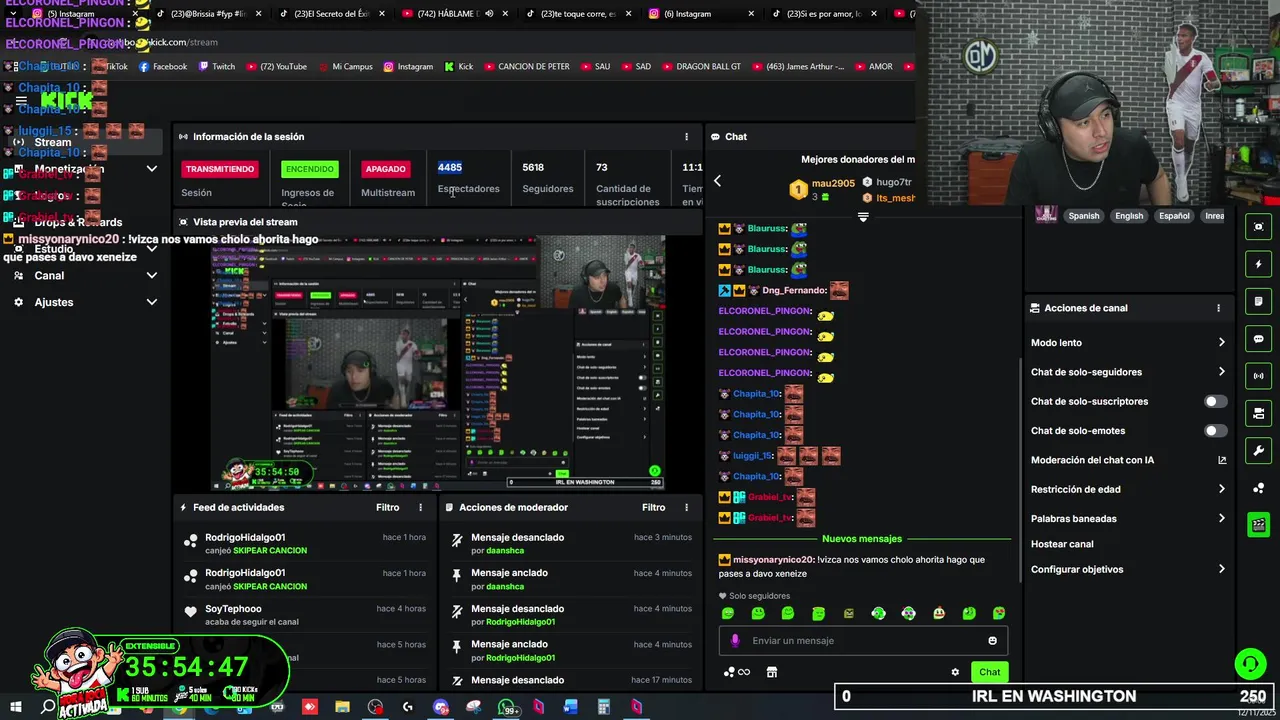Click the green clapperboard sidebar icon
Image resolution: width=1280 pixels, height=720 pixels.
(x=1258, y=525)
